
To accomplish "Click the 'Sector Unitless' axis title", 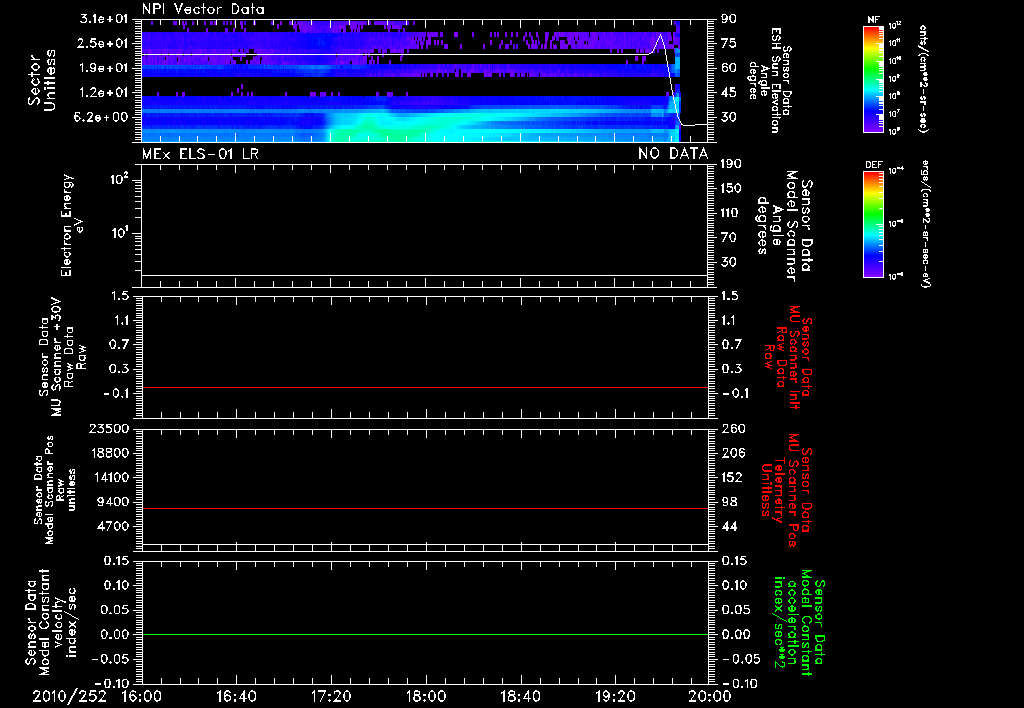I will 42,80.
